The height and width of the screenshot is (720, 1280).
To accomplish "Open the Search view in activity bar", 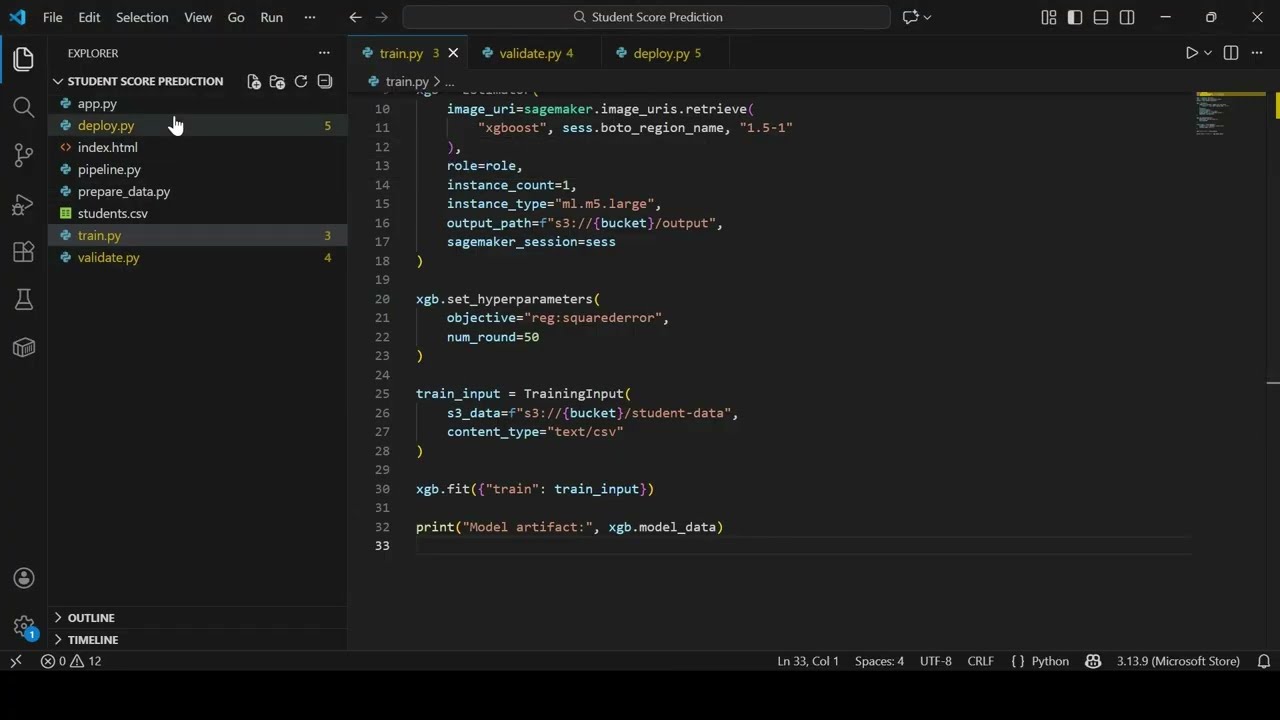I will tap(24, 107).
